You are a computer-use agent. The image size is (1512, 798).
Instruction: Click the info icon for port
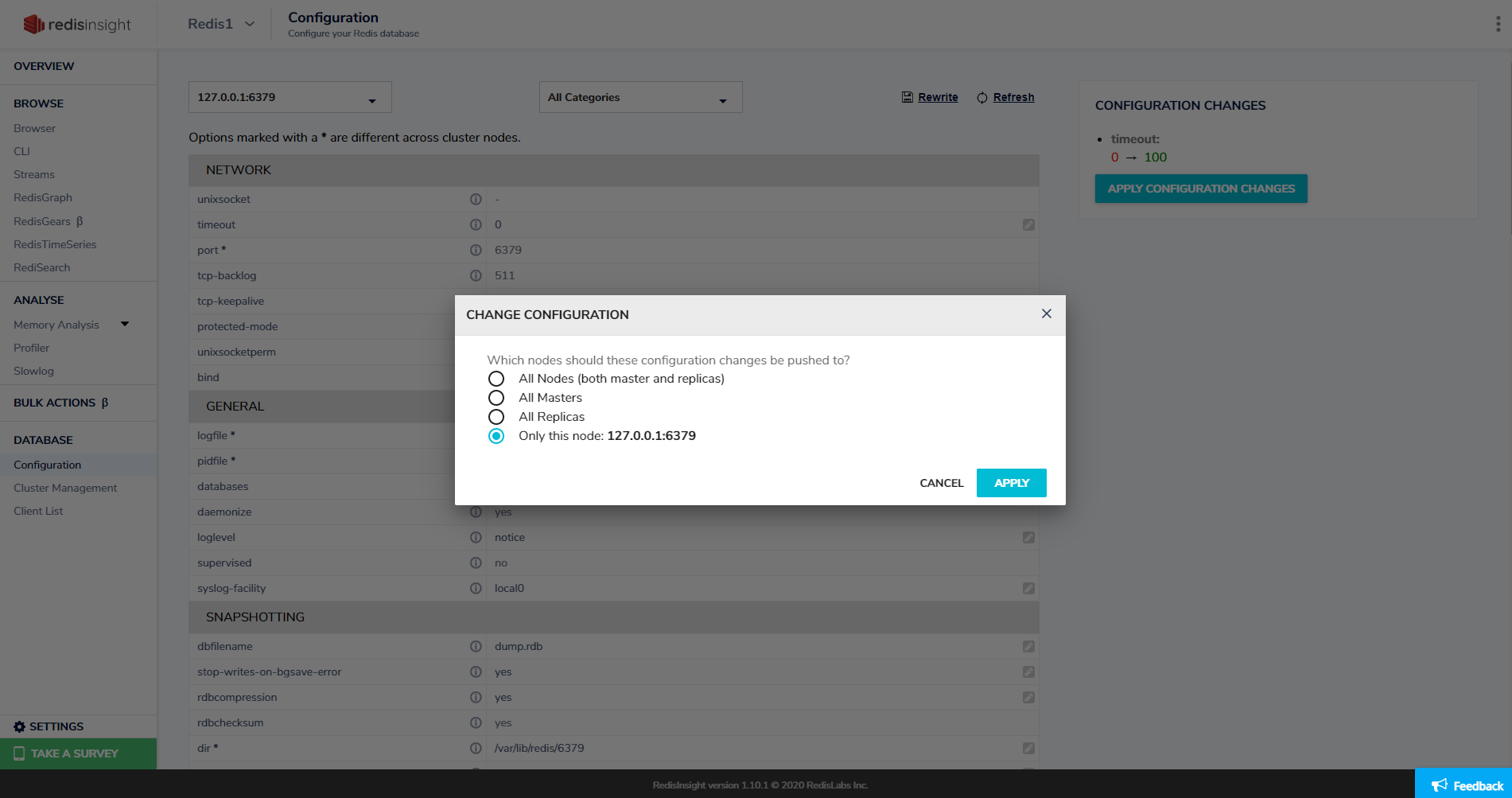tap(476, 250)
